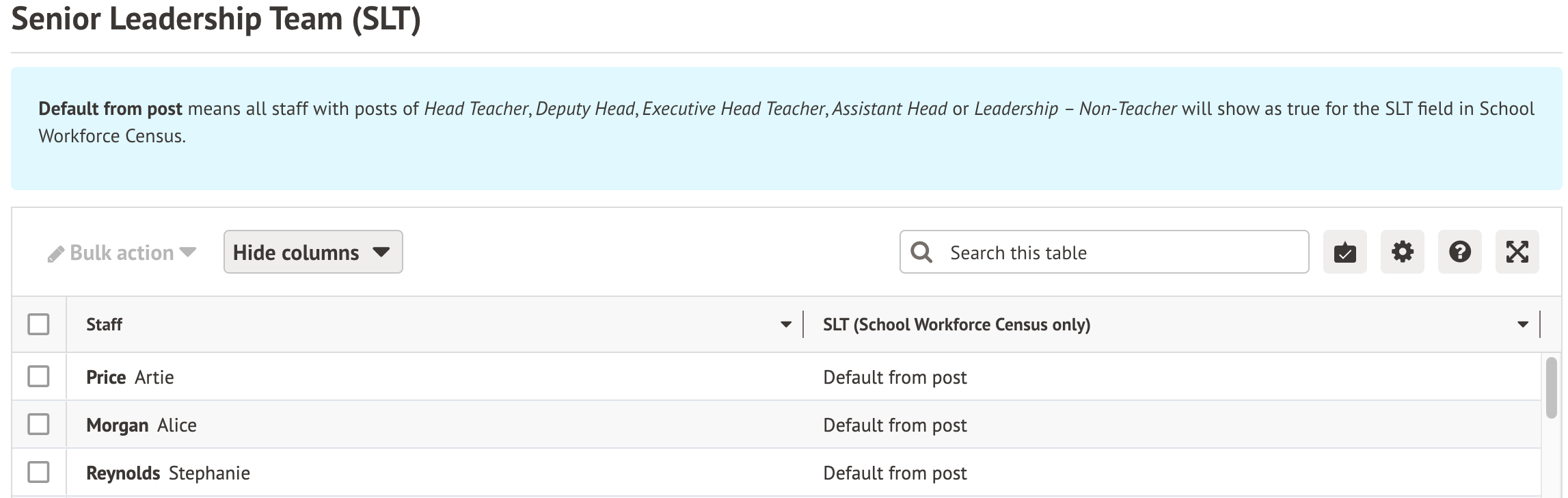Image resolution: width=1568 pixels, height=498 pixels.
Task: Click Reynolds Stephanie's Default from post value
Action: [894, 473]
